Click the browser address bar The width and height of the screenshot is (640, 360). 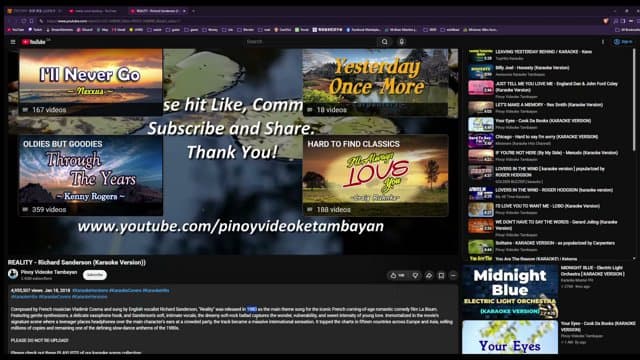[318, 21]
